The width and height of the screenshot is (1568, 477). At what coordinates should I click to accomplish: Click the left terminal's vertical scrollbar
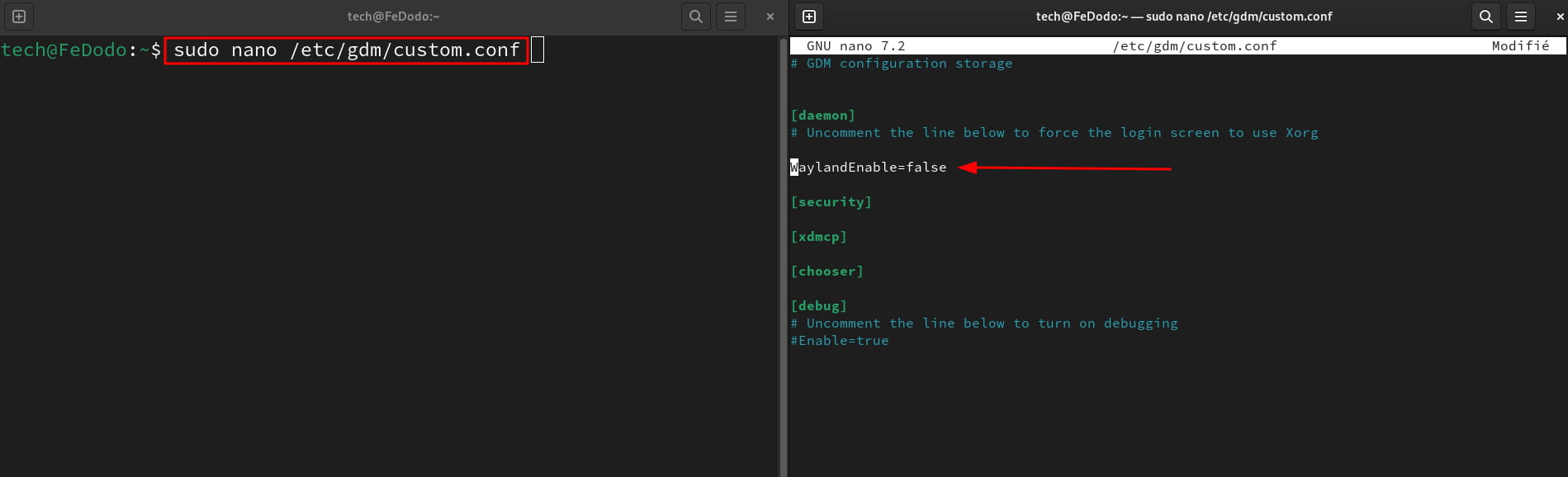click(x=782, y=256)
